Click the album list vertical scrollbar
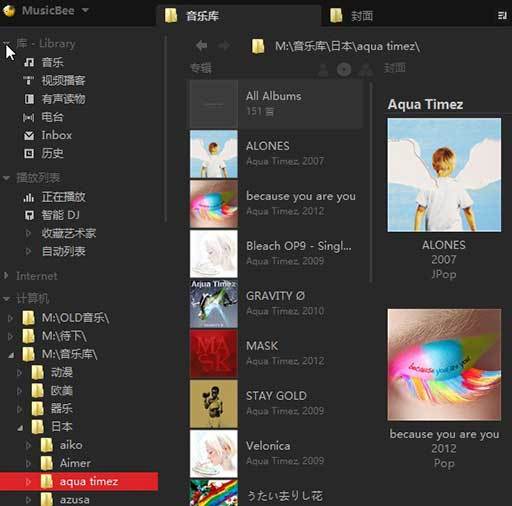Viewport: 512px width, 506px height. 370,182
